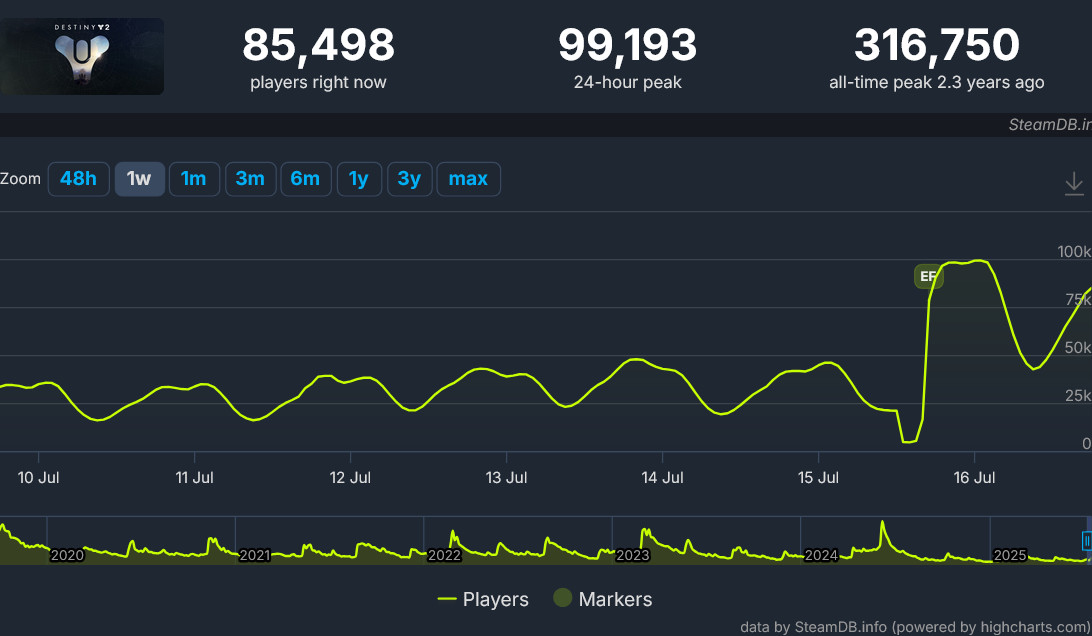The image size is (1092, 636).
Task: Click the 2021 label in navigator
Action: point(255,555)
